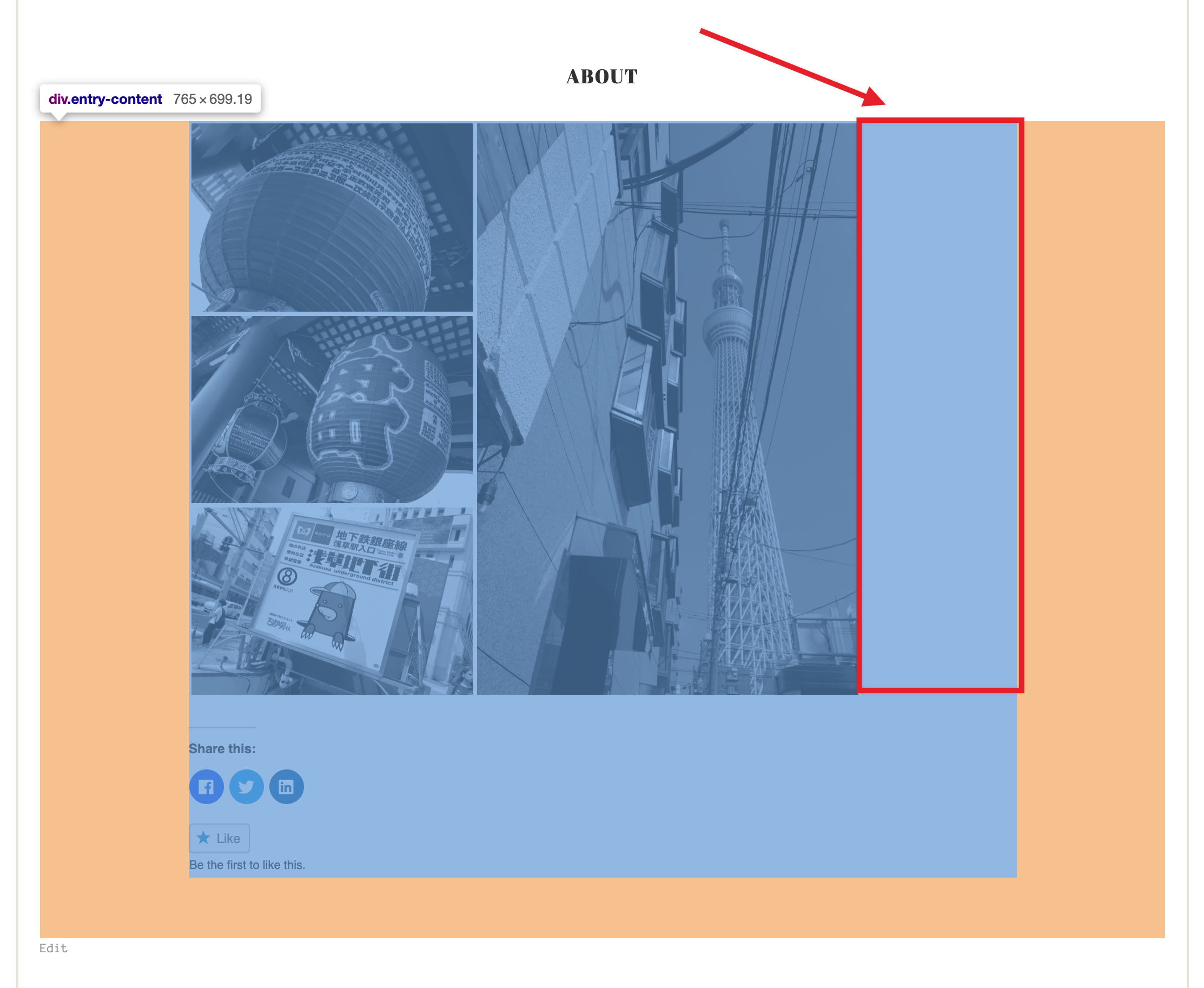Select the Facebook circle icon under Share this
This screenshot has height=988, width=1204.
(208, 787)
